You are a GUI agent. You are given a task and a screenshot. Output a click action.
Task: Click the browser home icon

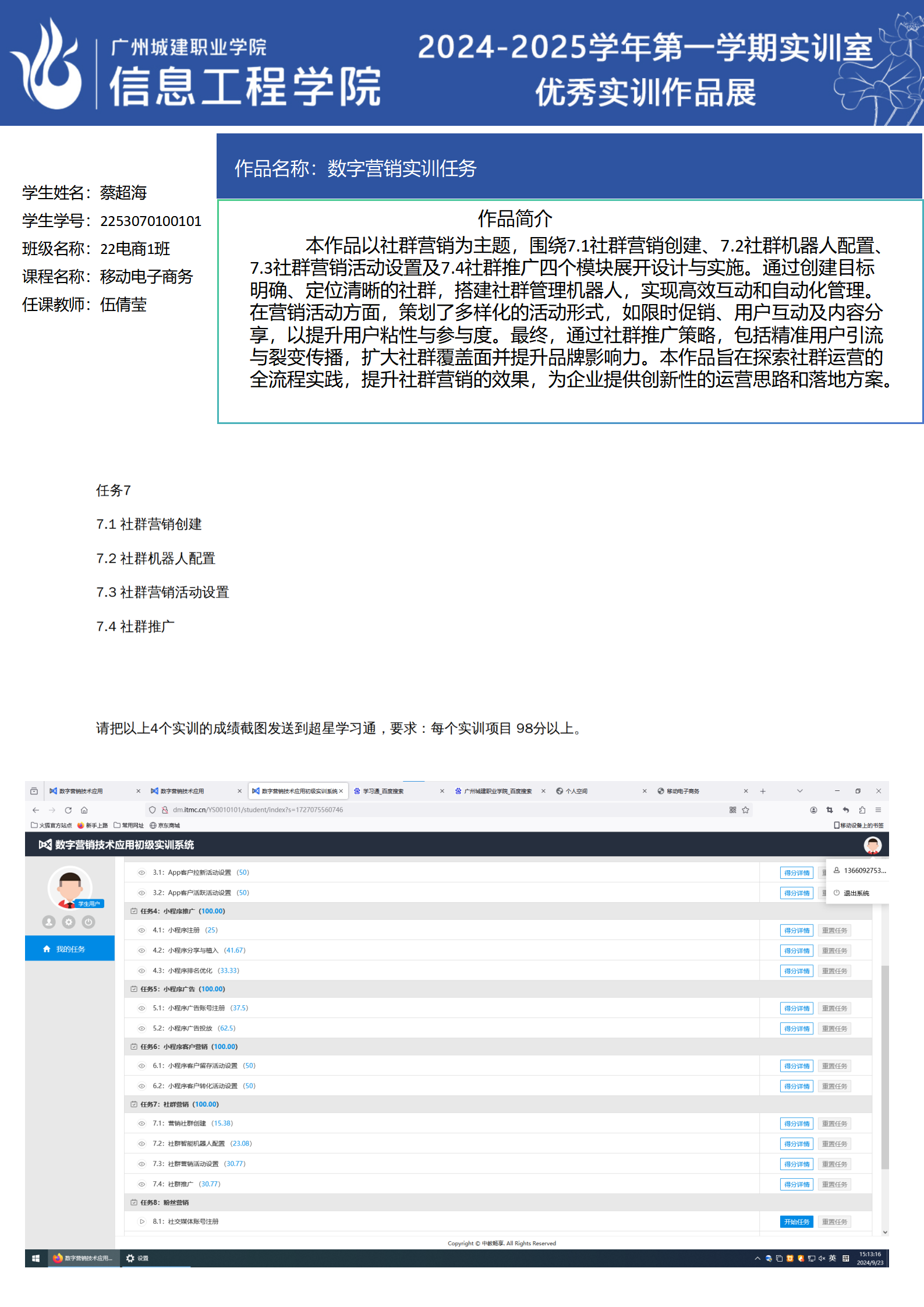(84, 810)
